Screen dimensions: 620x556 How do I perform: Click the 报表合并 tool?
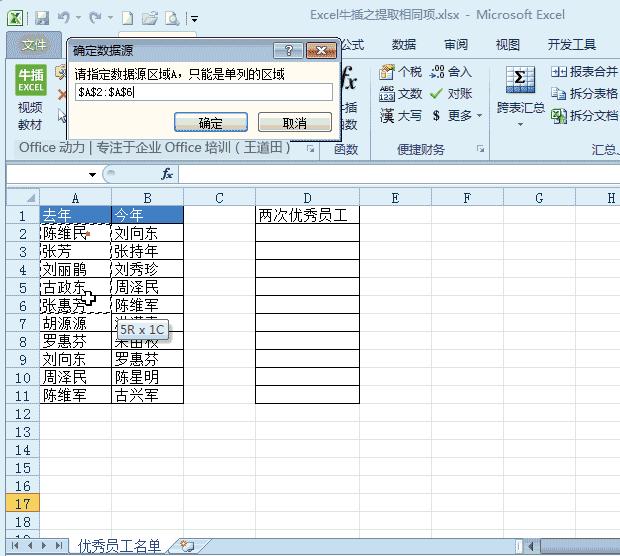[x=584, y=72]
